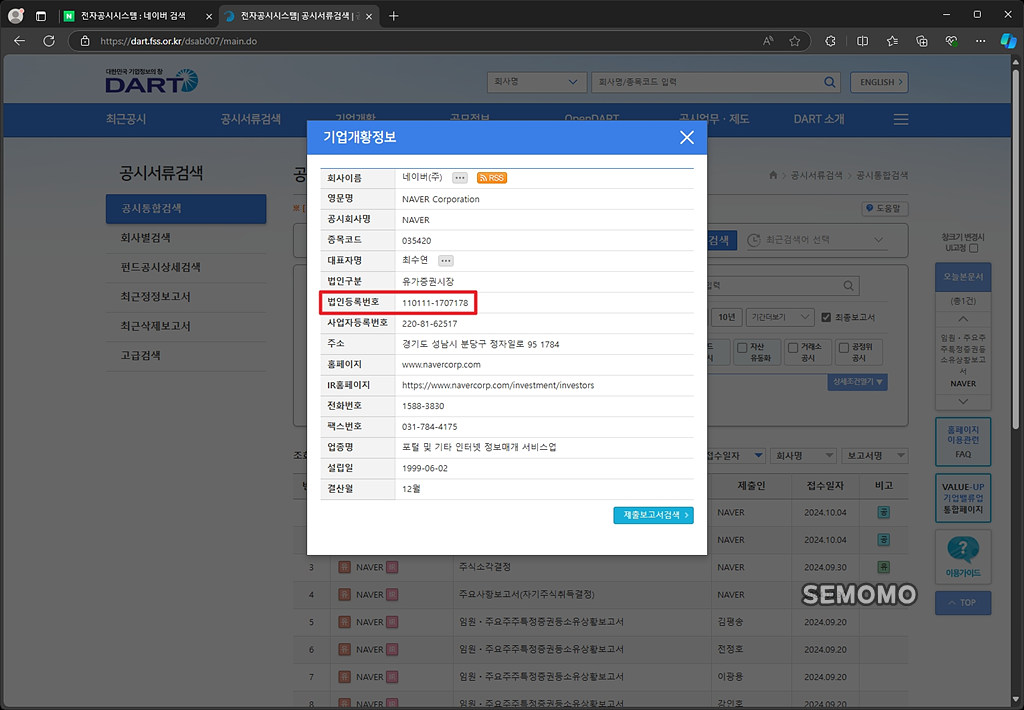The image size is (1024, 710).
Task: Open the 이용가이드 icon
Action: point(963,557)
